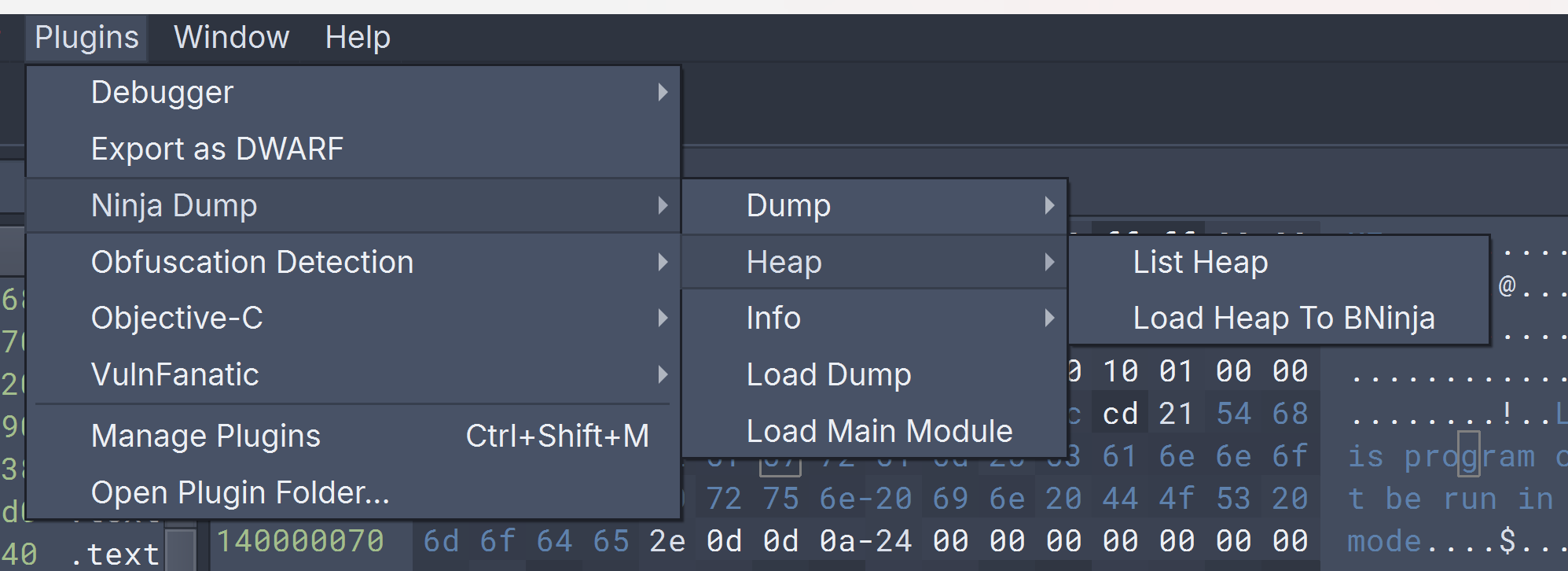The width and height of the screenshot is (1568, 571).
Task: Open Heap submenu item
Action: tap(874, 262)
